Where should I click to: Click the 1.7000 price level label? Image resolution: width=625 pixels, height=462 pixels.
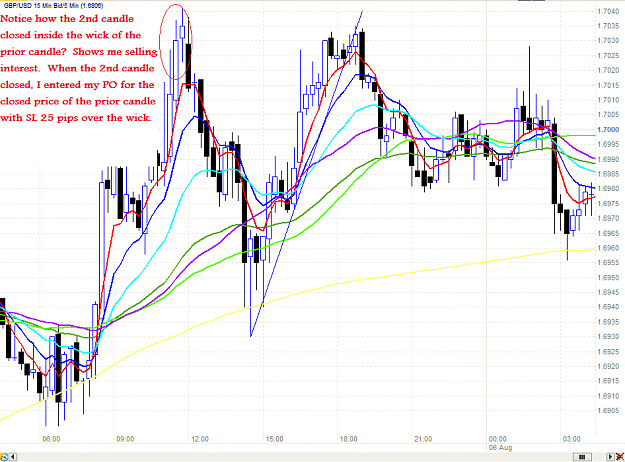[608, 130]
